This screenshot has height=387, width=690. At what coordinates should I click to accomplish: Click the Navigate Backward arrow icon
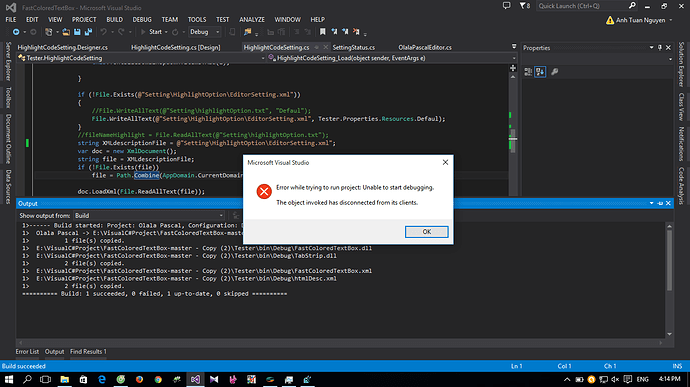click(16, 32)
